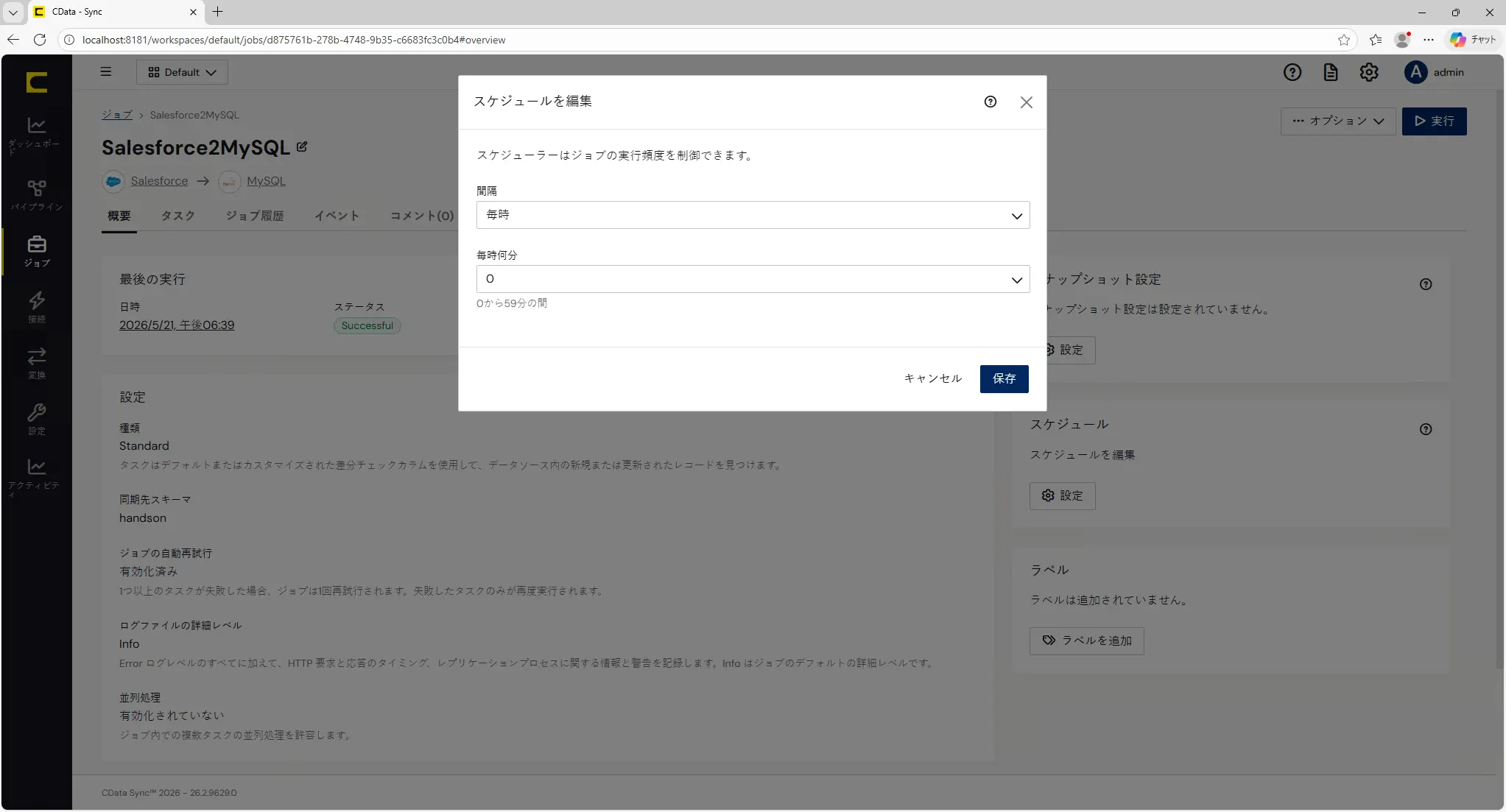
Task: Toggle the hamburger menu icon
Action: (106, 72)
